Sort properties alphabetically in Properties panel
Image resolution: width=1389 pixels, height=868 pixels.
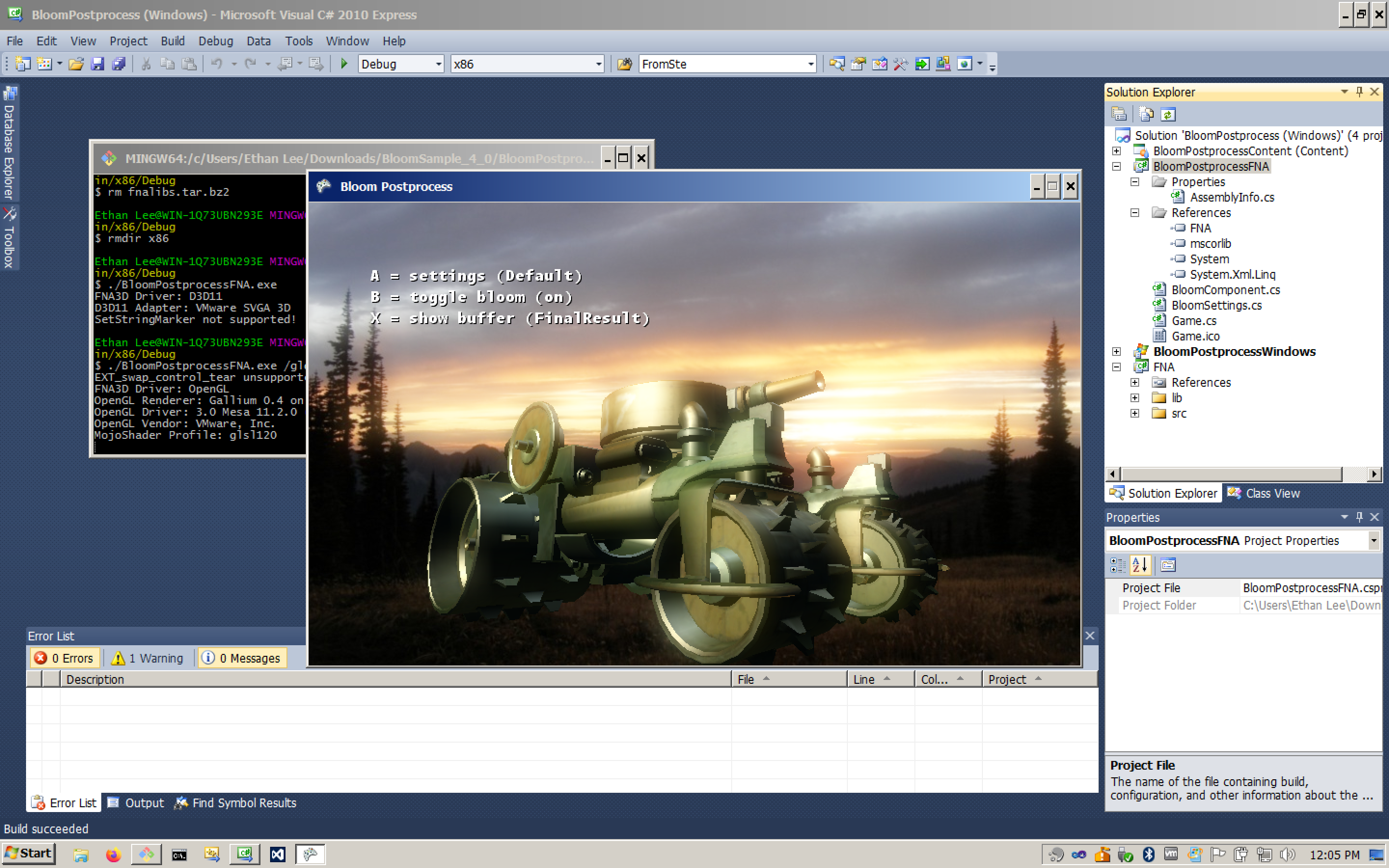pyautogui.click(x=1140, y=565)
